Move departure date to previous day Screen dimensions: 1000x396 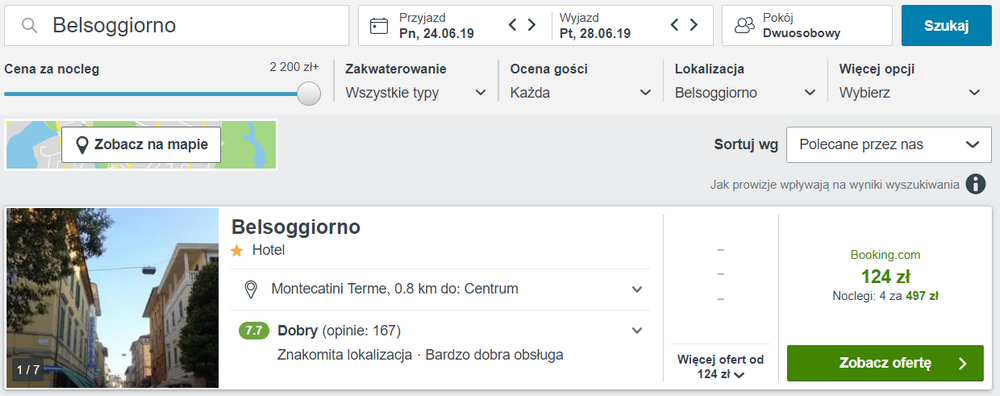click(675, 25)
